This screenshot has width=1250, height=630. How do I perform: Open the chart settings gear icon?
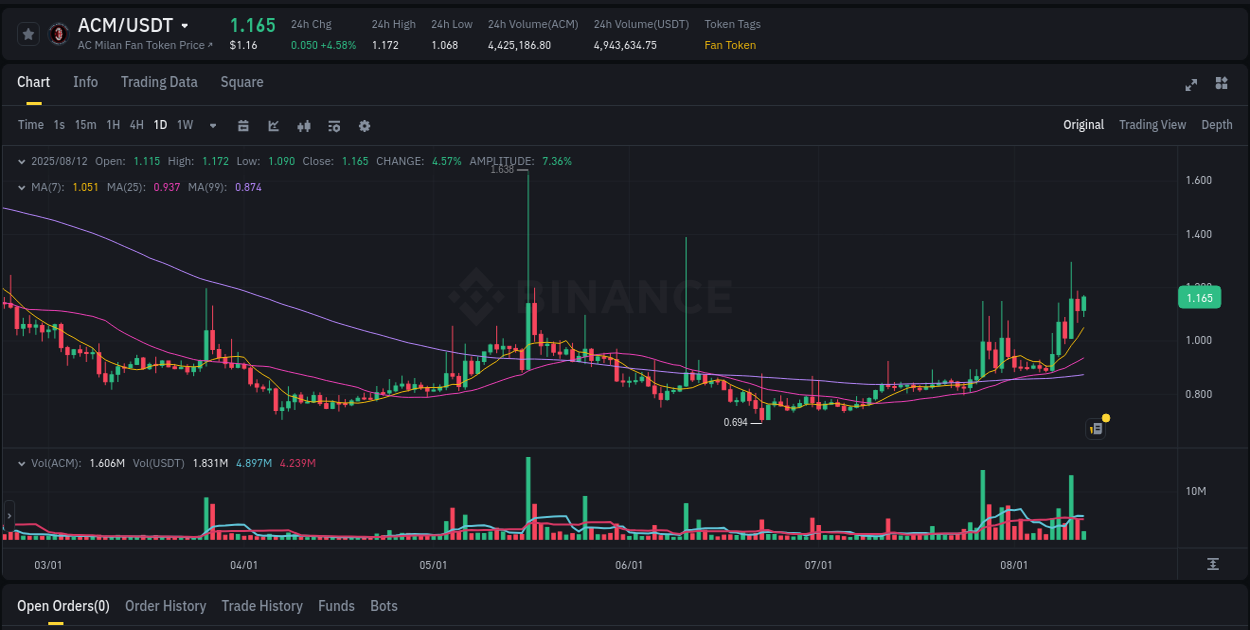tap(364, 126)
